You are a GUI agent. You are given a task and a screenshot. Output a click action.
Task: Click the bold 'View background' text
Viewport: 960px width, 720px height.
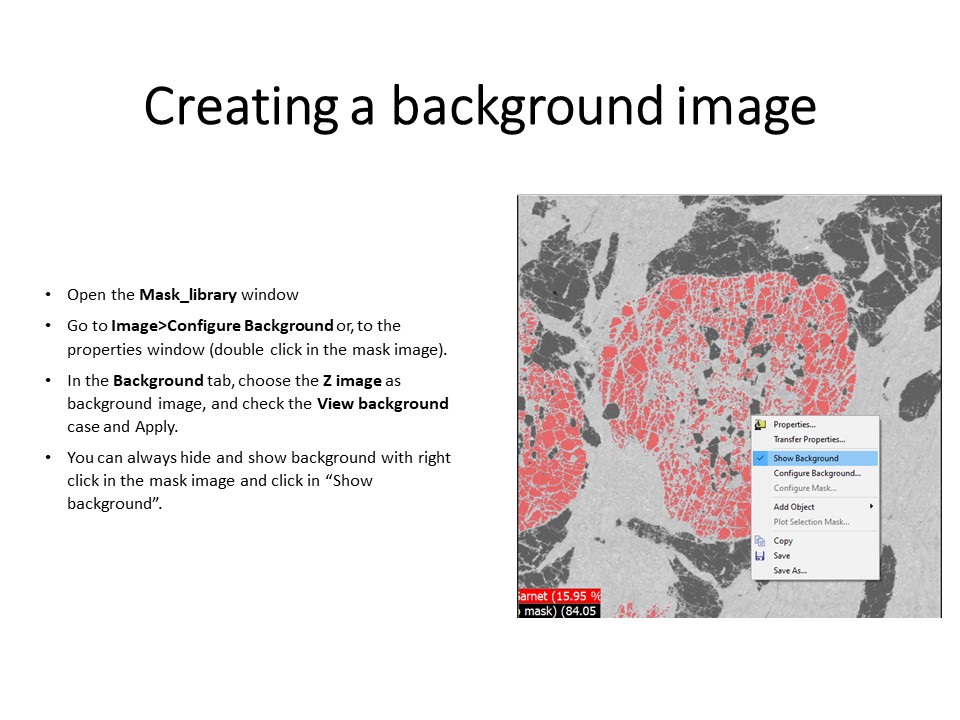point(383,404)
